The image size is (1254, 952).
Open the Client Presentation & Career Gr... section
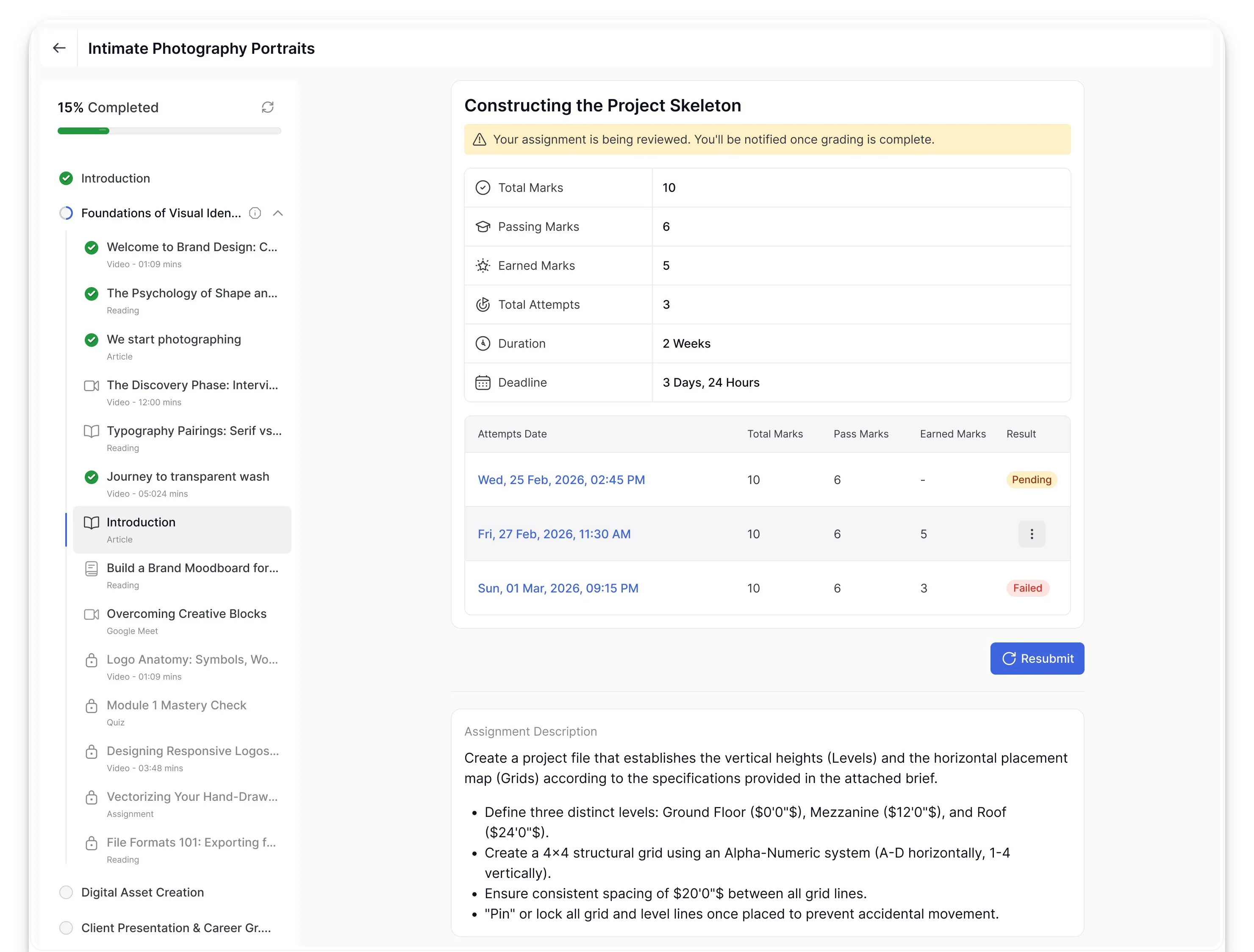176,927
